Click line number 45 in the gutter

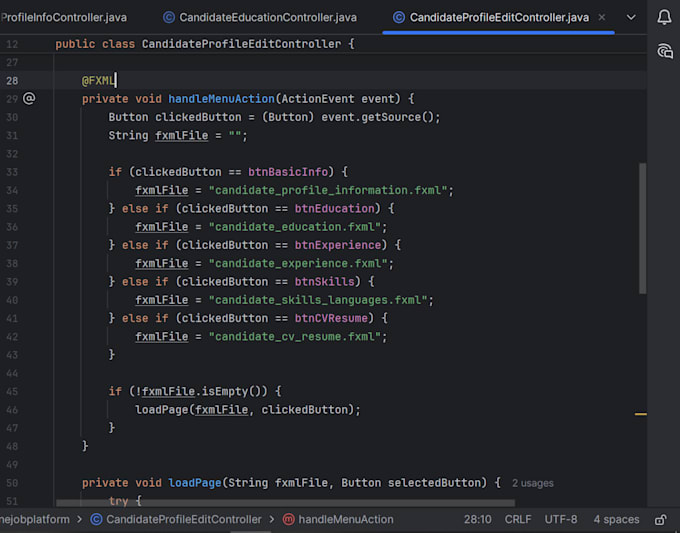click(12, 392)
